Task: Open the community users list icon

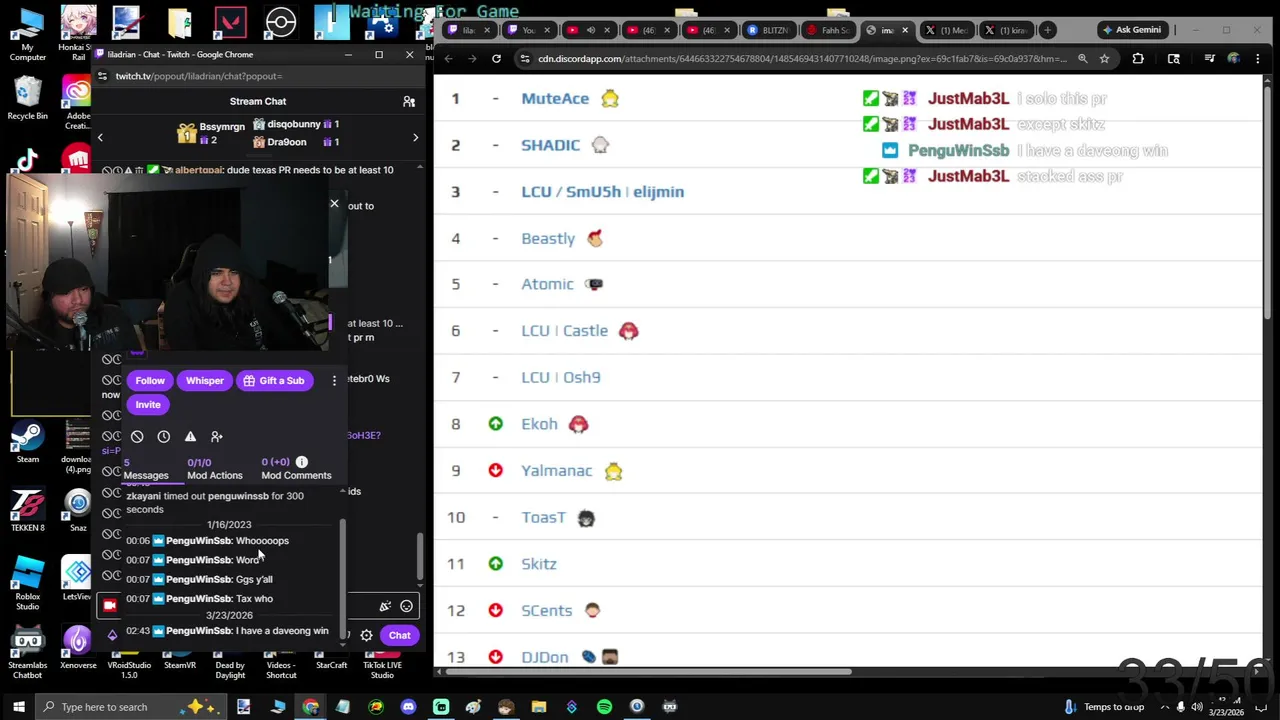Action: (409, 101)
